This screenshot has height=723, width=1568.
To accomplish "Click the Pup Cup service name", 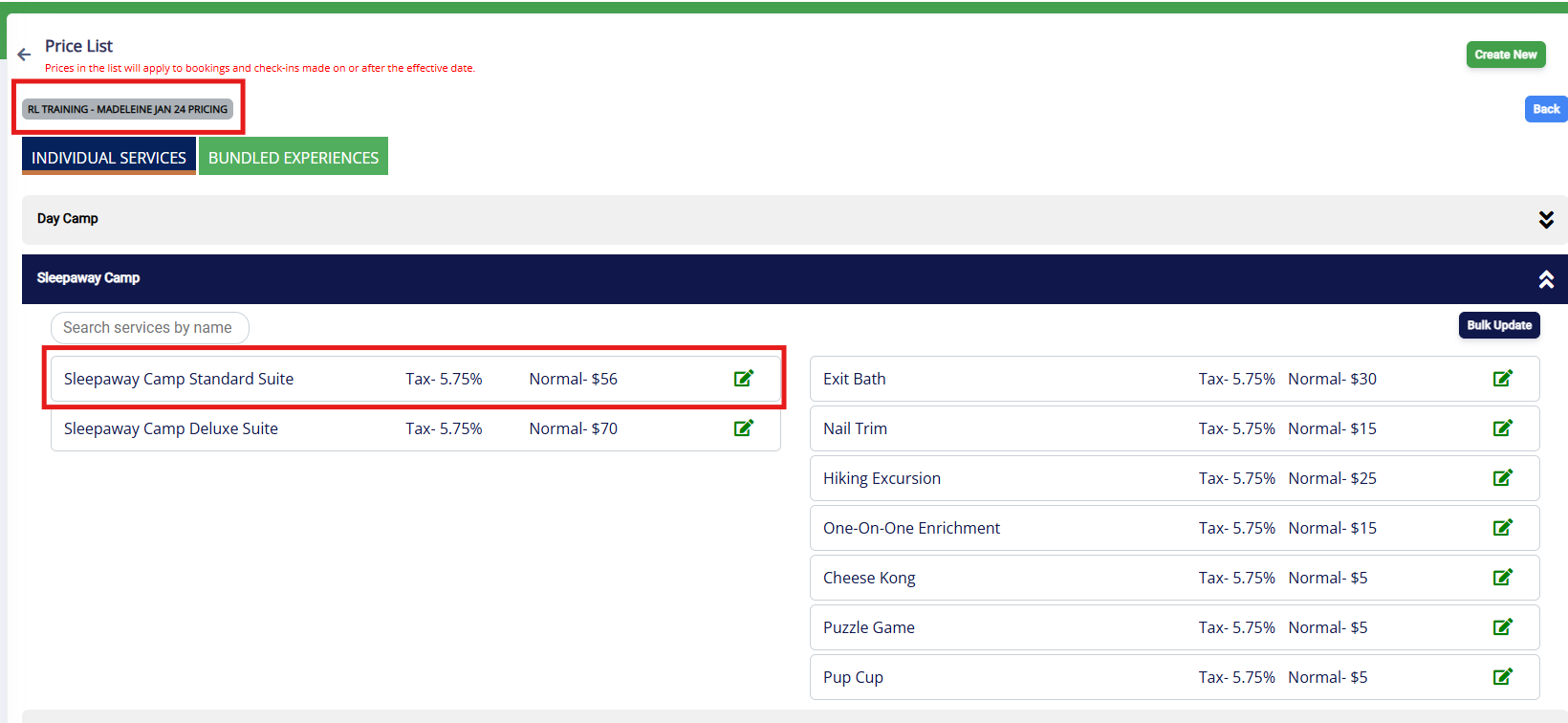I will pyautogui.click(x=853, y=677).
